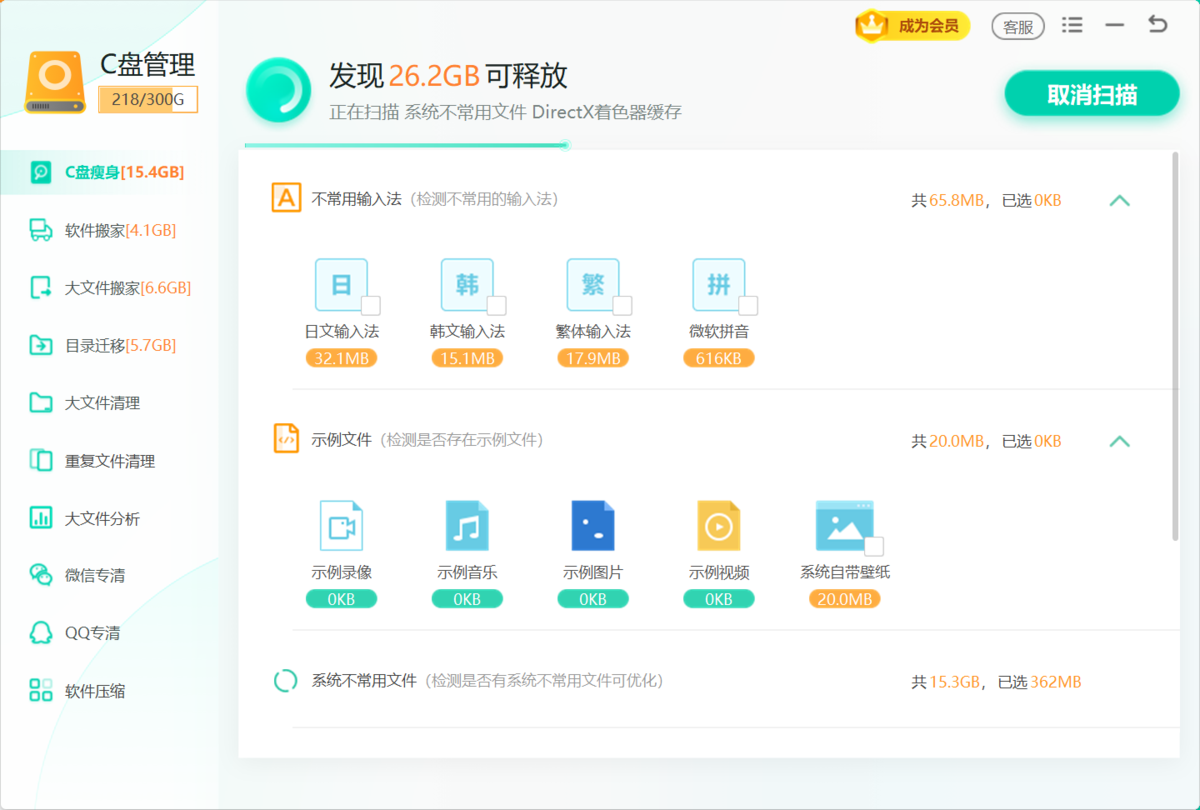Screen dimensions: 1200x810
Task: Collapse the 不常用输入法 section
Action: pos(1120,200)
